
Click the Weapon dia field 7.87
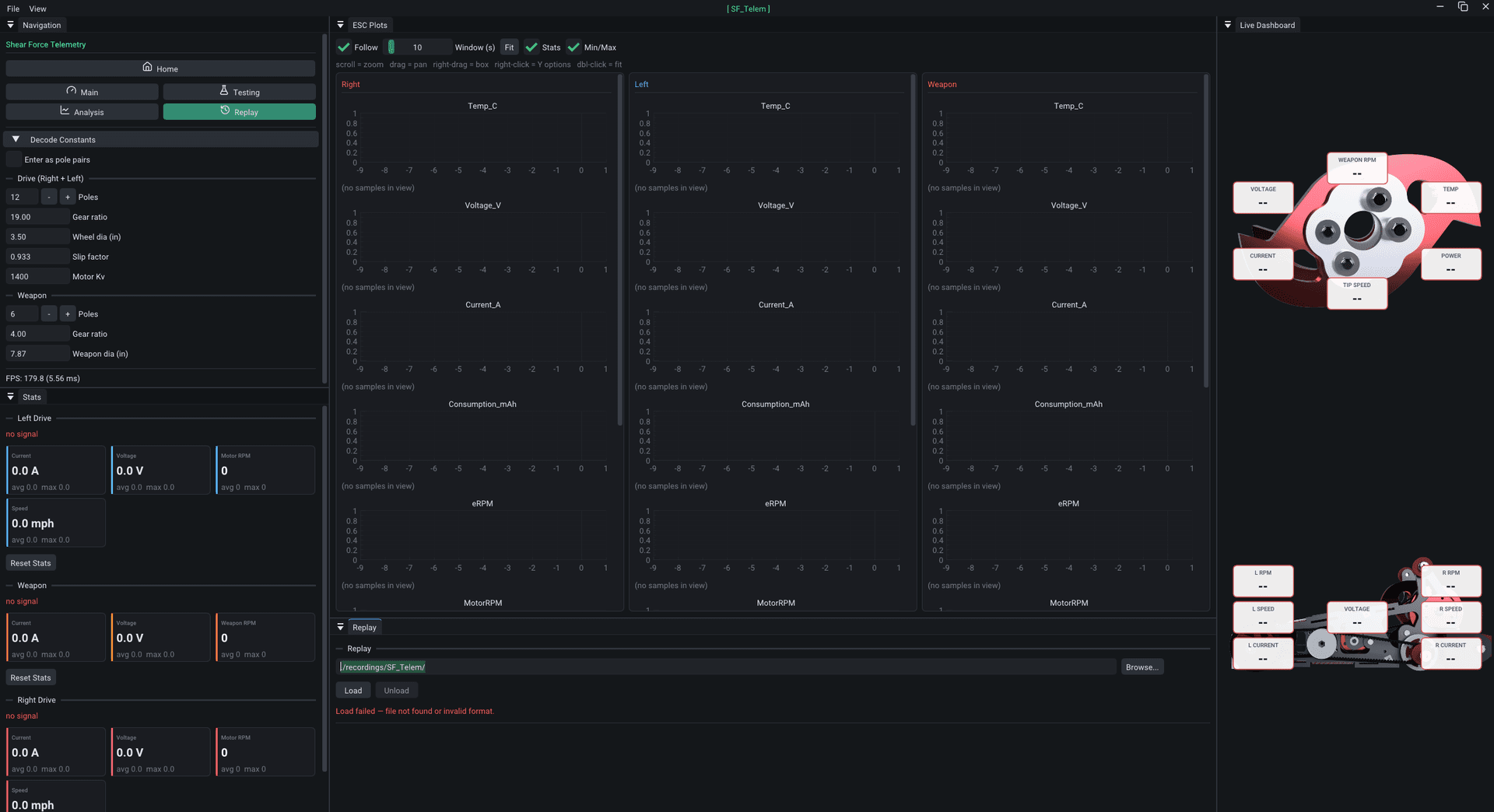37,354
